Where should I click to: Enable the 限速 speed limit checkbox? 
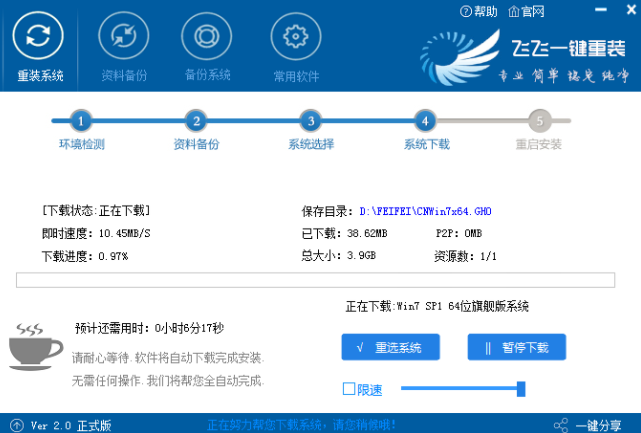click(x=349, y=388)
